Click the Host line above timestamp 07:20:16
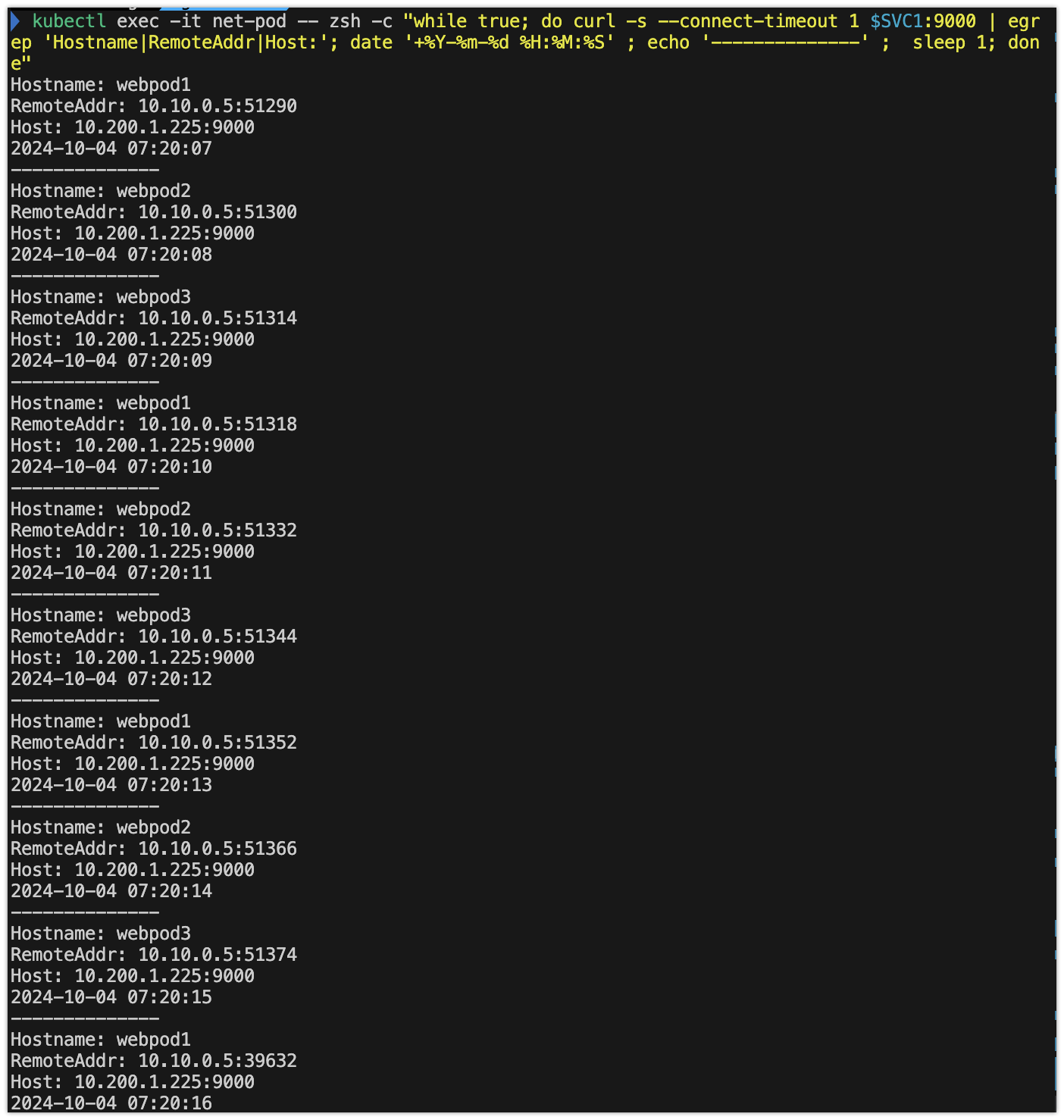The width and height of the screenshot is (1064, 1120). point(133,1082)
